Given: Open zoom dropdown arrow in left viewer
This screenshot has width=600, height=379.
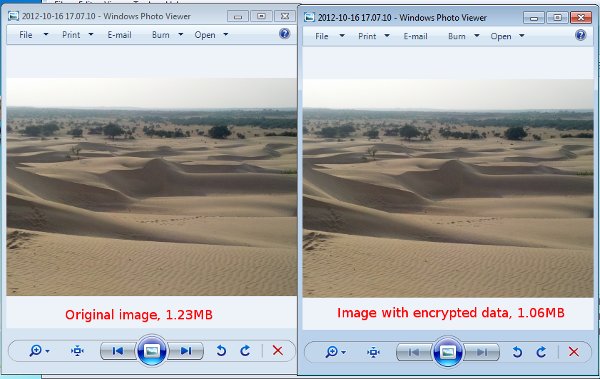Looking at the screenshot, I should pyautogui.click(x=47, y=351).
